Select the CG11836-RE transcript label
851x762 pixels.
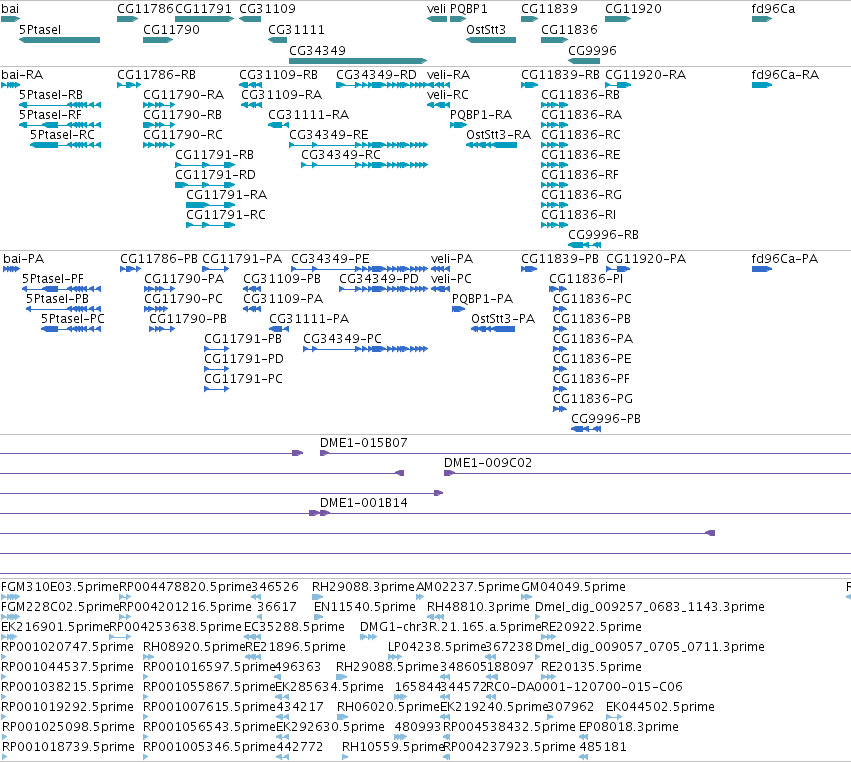coord(581,155)
